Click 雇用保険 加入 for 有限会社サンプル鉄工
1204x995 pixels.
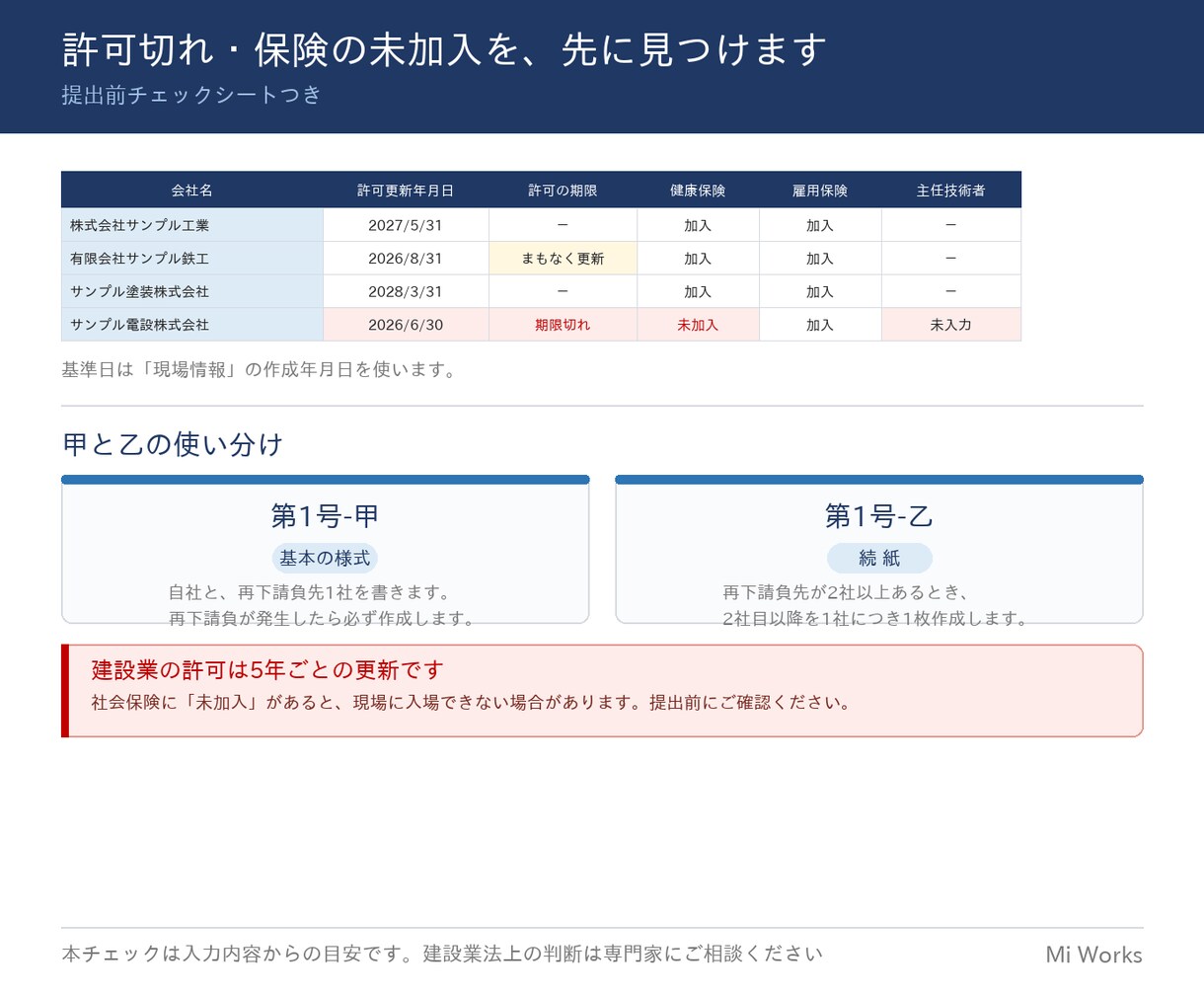click(x=820, y=259)
